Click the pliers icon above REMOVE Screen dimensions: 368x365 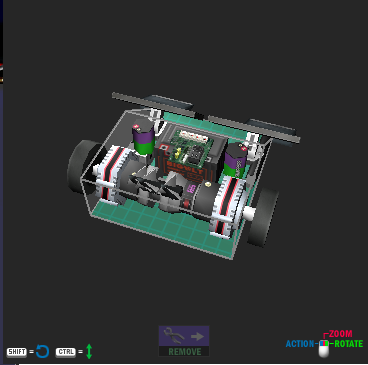coord(174,336)
